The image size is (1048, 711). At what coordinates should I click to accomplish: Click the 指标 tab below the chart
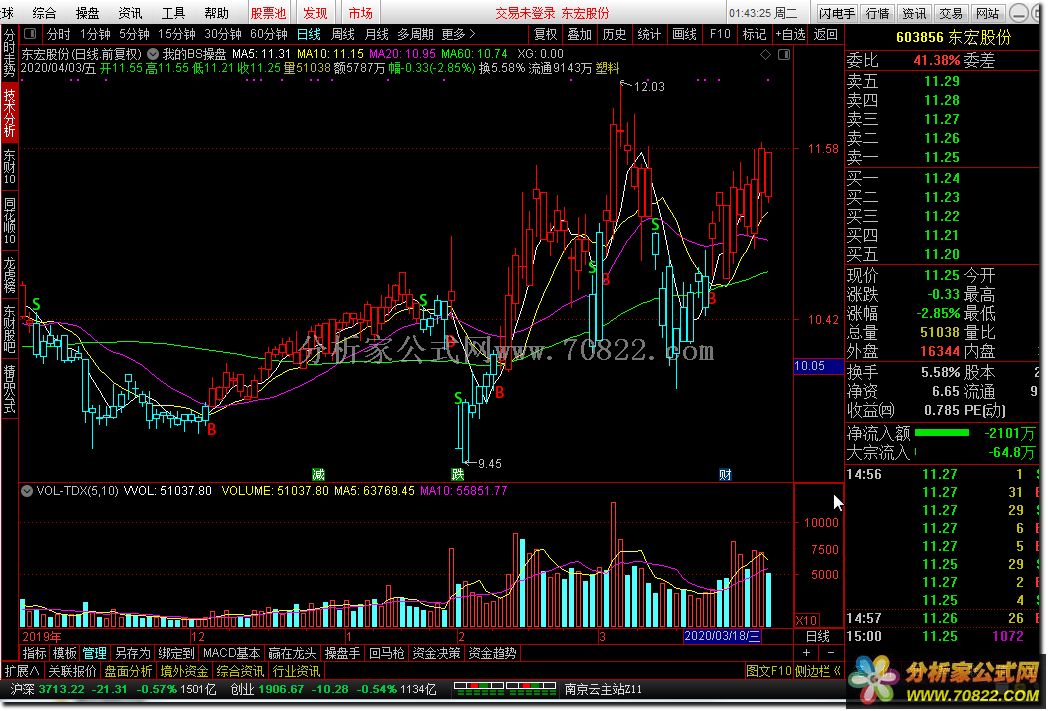[x=34, y=654]
